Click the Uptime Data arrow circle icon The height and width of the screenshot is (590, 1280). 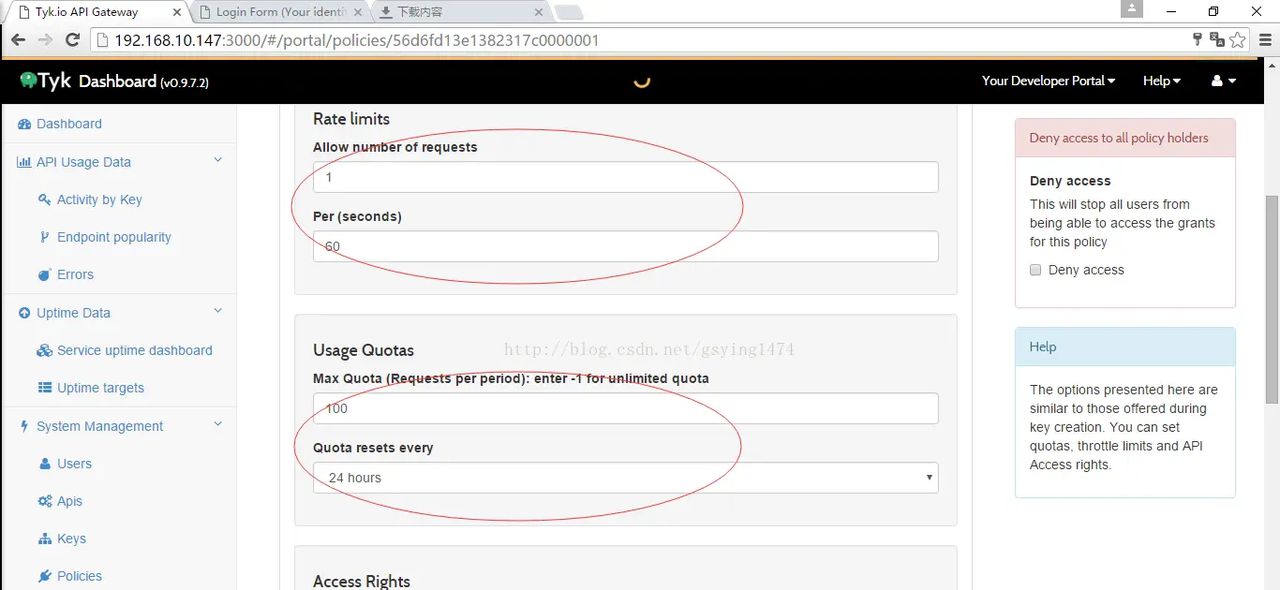[x=25, y=313]
